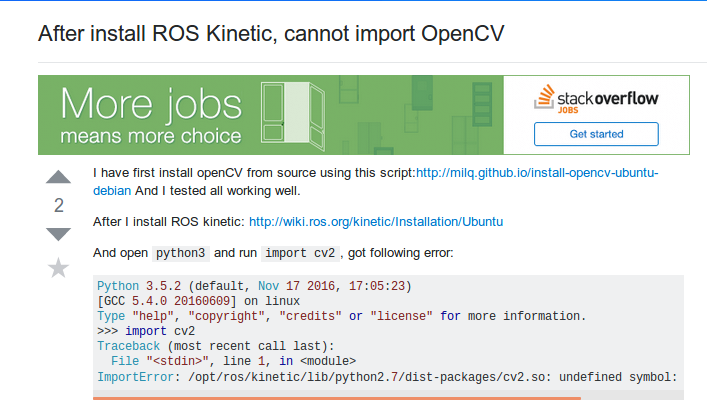Click the horizontal scrollbar of the code block
The width and height of the screenshot is (707, 404).
point(337,398)
